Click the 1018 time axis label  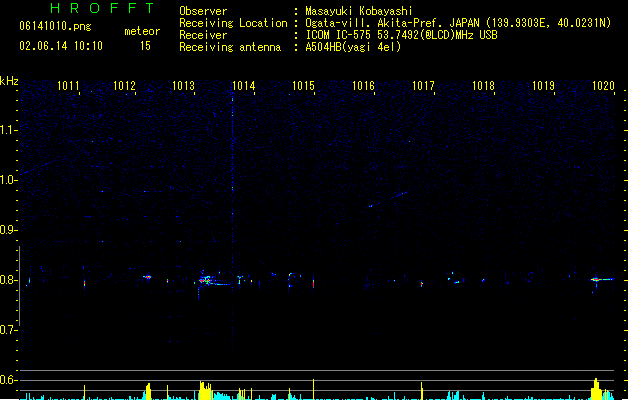click(483, 86)
